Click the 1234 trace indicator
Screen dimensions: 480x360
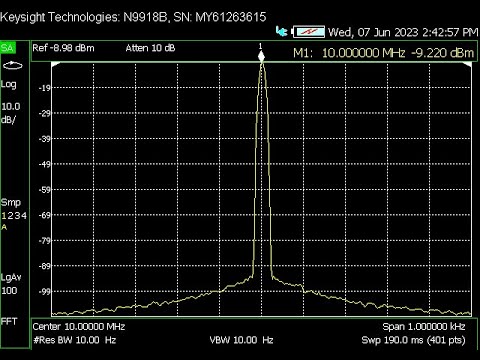click(14, 216)
